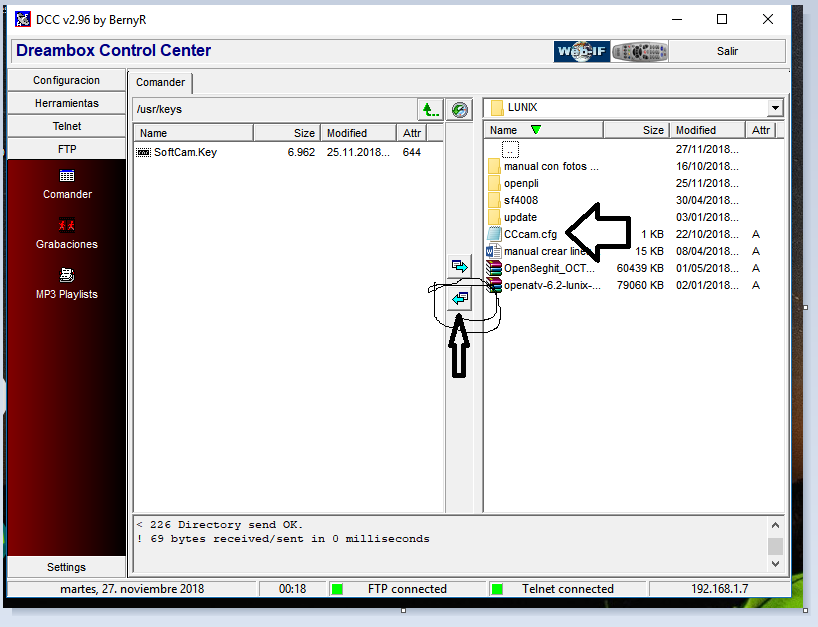Click the Telnet connected green indicator
This screenshot has width=818, height=627.
tap(497, 589)
